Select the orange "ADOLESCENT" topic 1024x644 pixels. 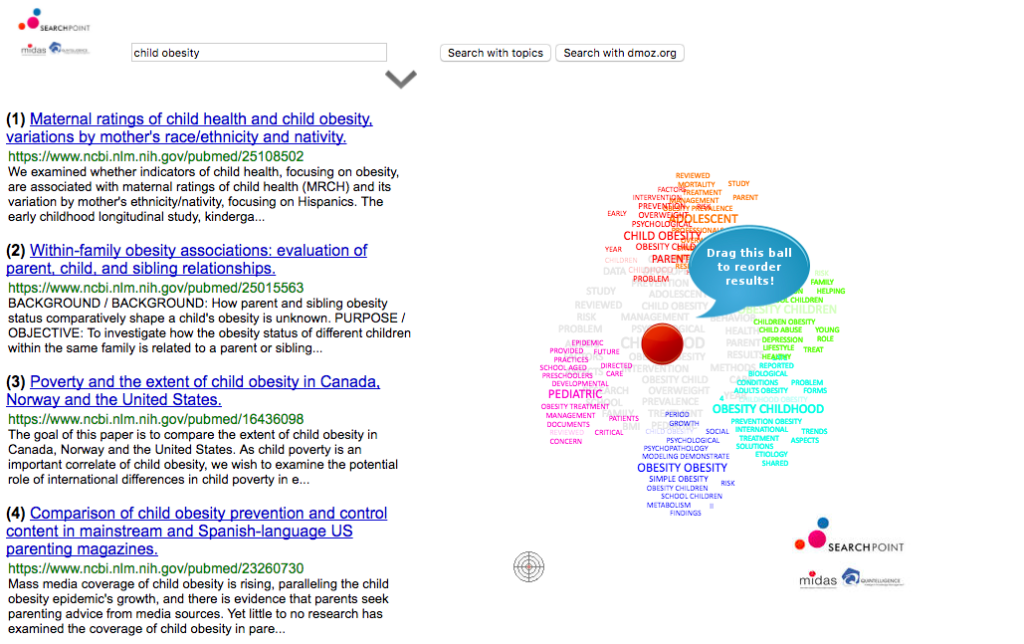(704, 219)
